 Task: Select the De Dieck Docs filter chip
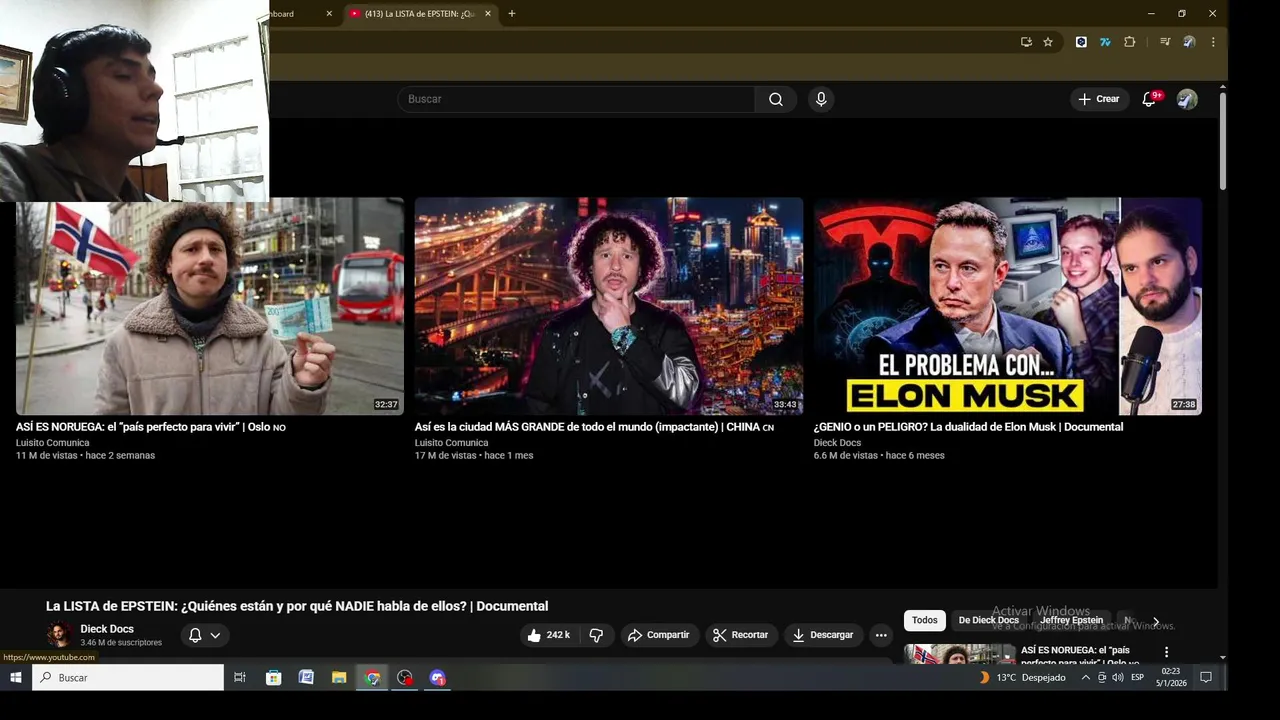[x=989, y=620]
